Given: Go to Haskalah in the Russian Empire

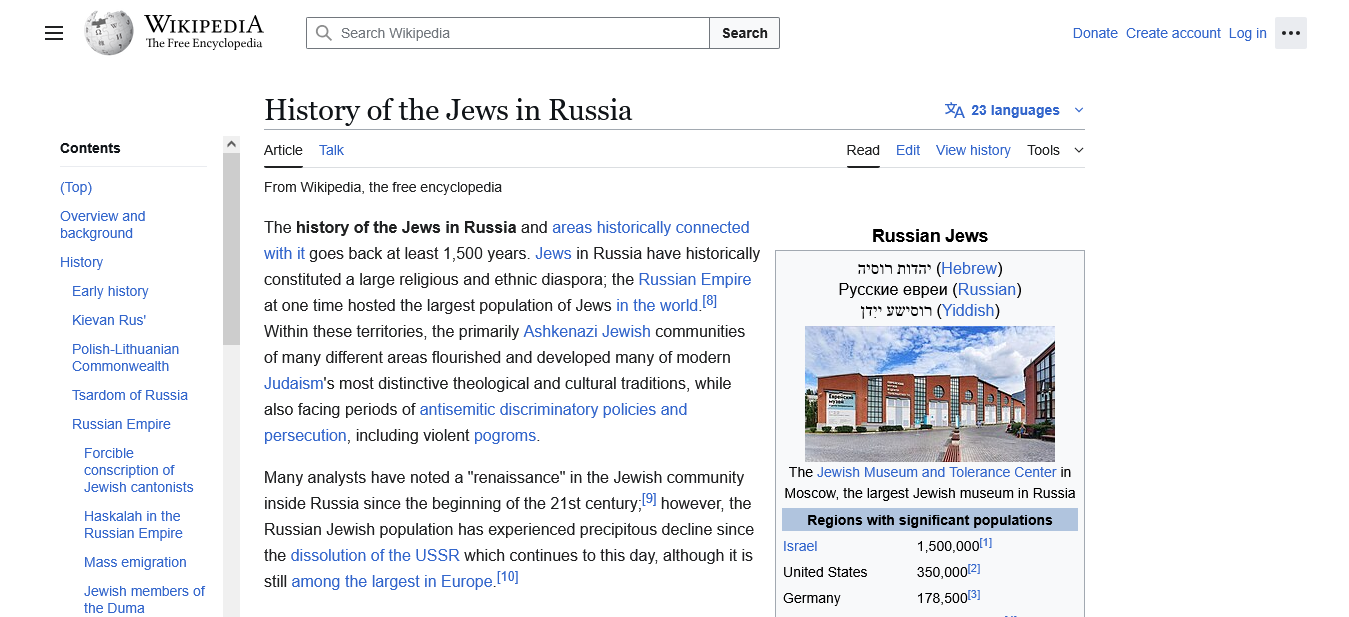Looking at the screenshot, I should [x=133, y=524].
